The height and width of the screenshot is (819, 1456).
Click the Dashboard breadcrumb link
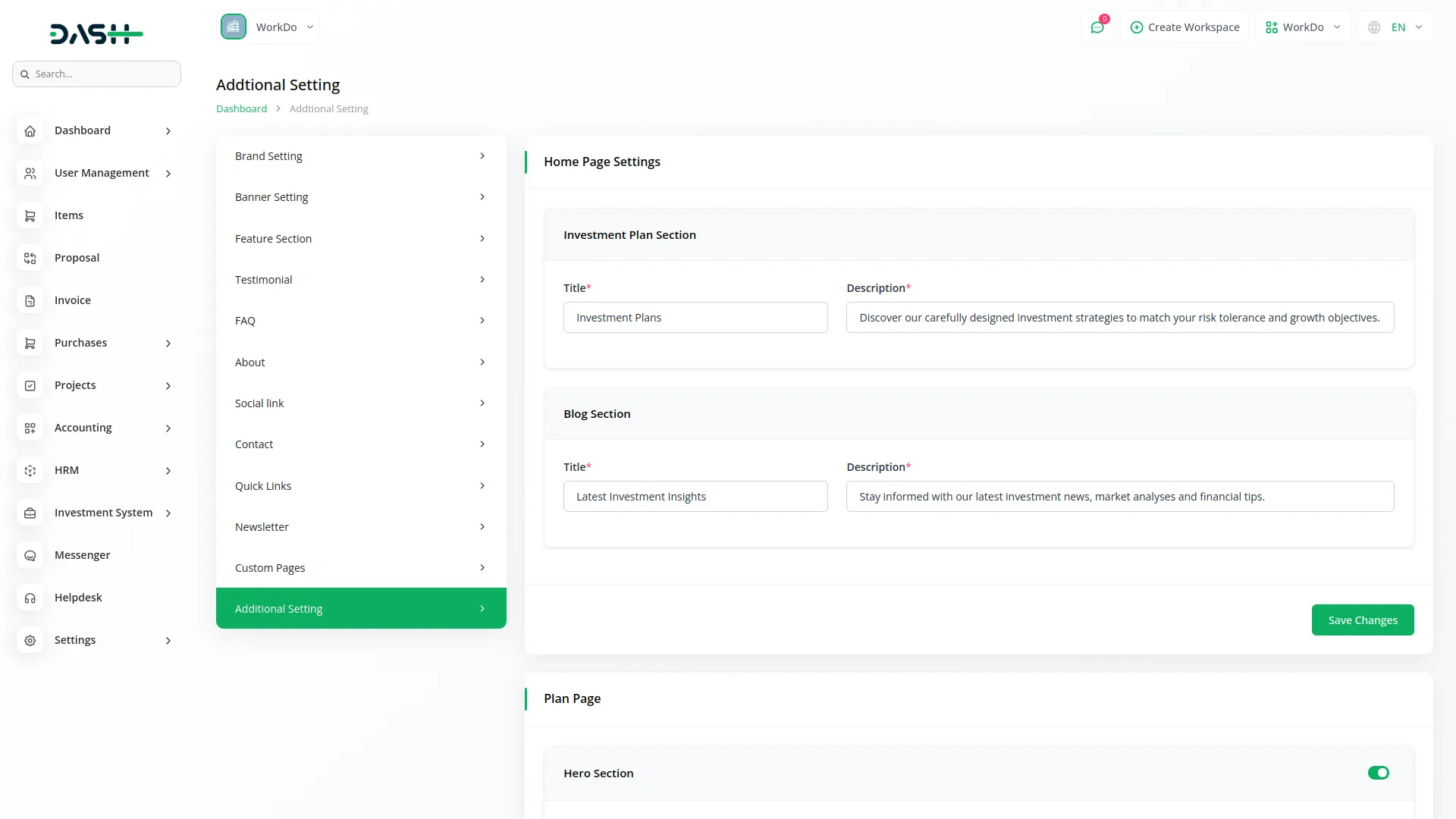(x=241, y=108)
